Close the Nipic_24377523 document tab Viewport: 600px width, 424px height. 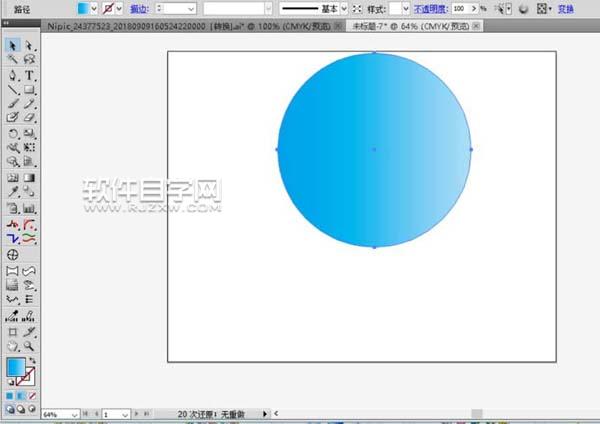(x=338, y=26)
